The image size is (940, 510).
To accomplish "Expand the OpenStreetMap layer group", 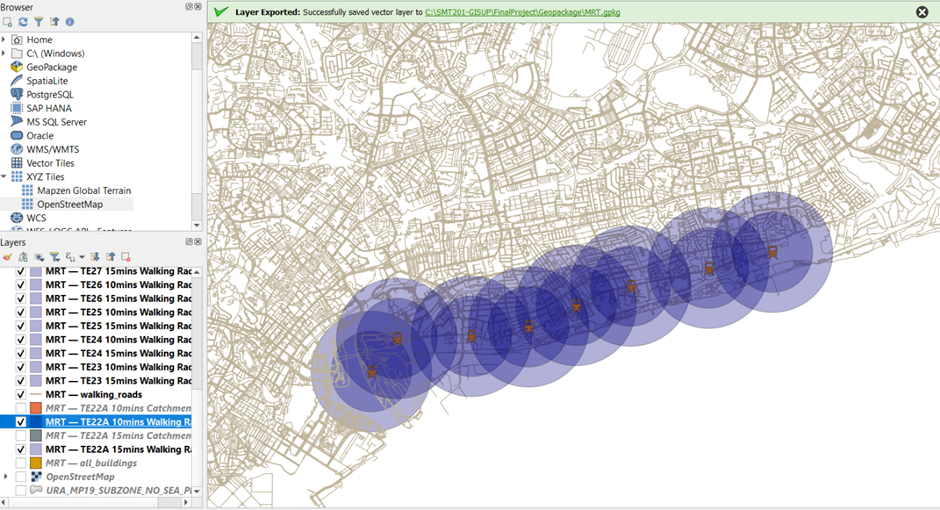I will pos(7,477).
